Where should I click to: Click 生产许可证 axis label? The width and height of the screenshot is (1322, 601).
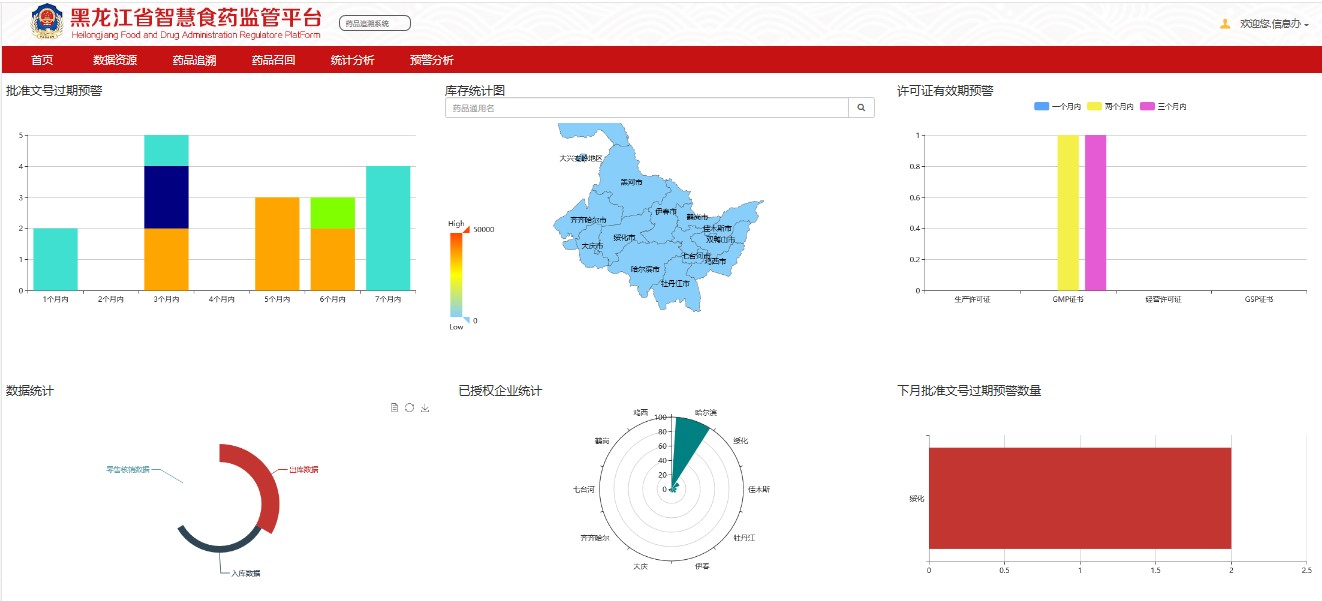(x=973, y=299)
